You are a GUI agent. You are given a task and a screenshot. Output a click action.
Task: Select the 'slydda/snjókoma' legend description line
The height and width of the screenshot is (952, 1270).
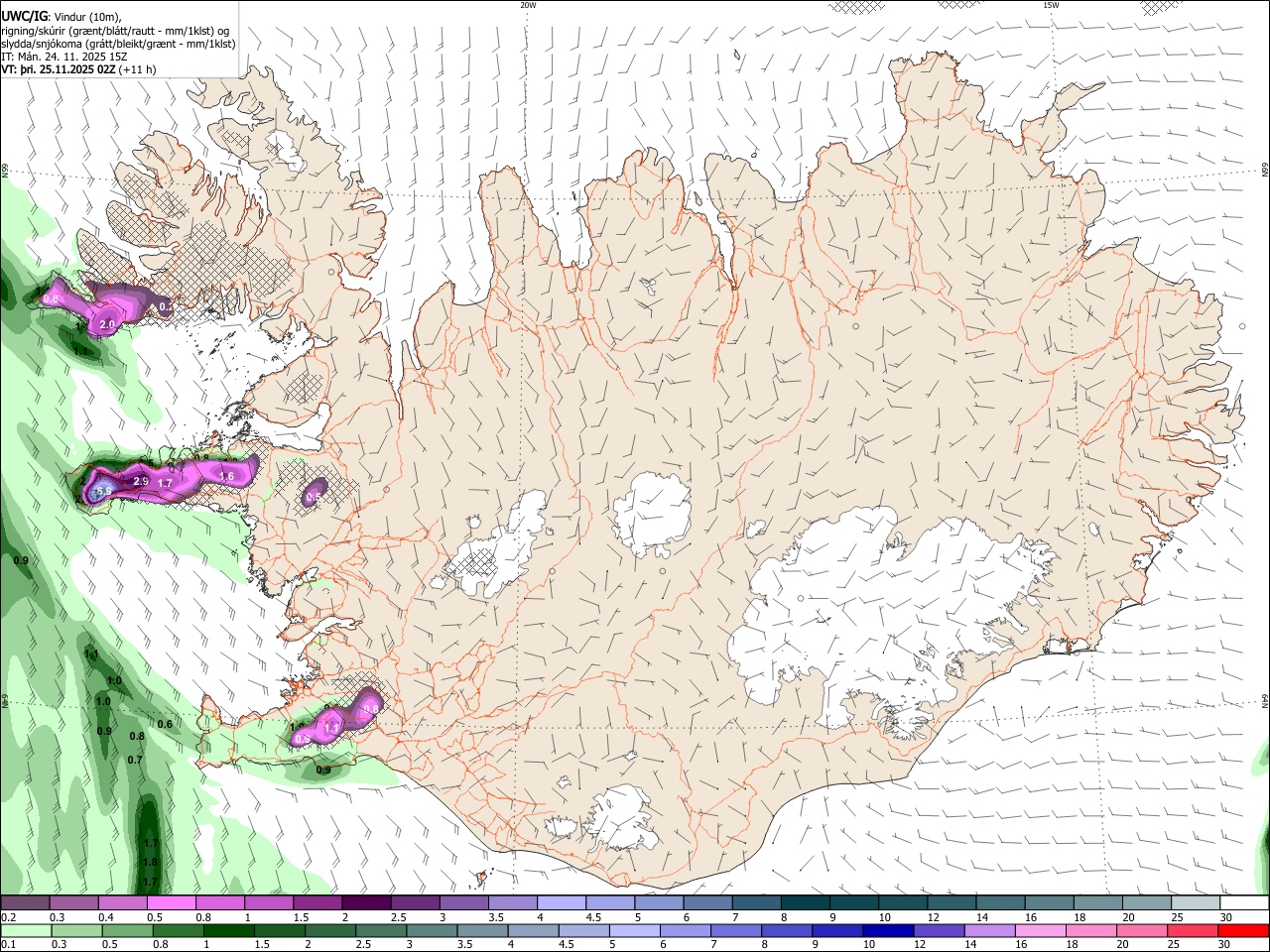tap(118, 44)
